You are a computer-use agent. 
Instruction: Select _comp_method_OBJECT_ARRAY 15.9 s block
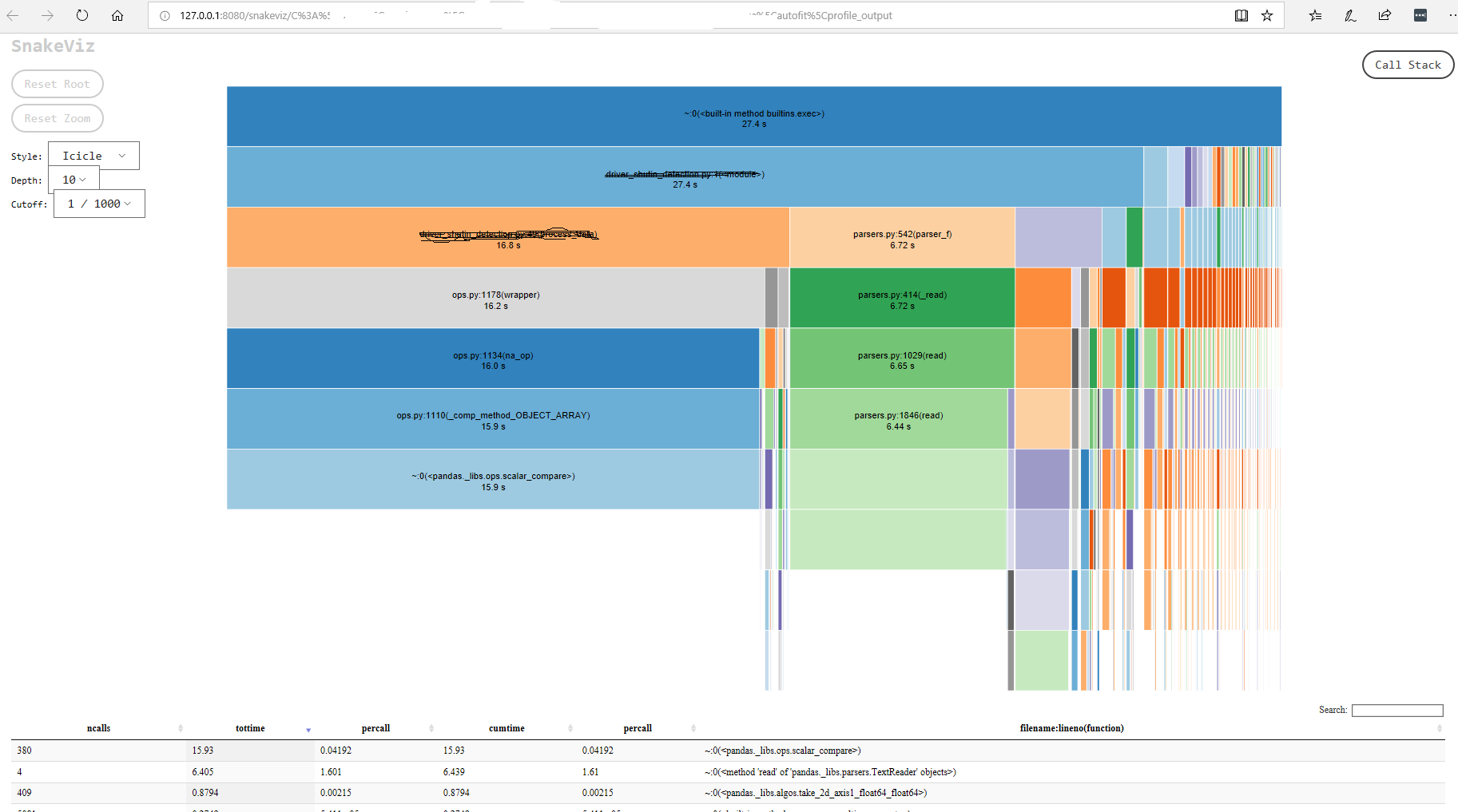click(x=493, y=419)
